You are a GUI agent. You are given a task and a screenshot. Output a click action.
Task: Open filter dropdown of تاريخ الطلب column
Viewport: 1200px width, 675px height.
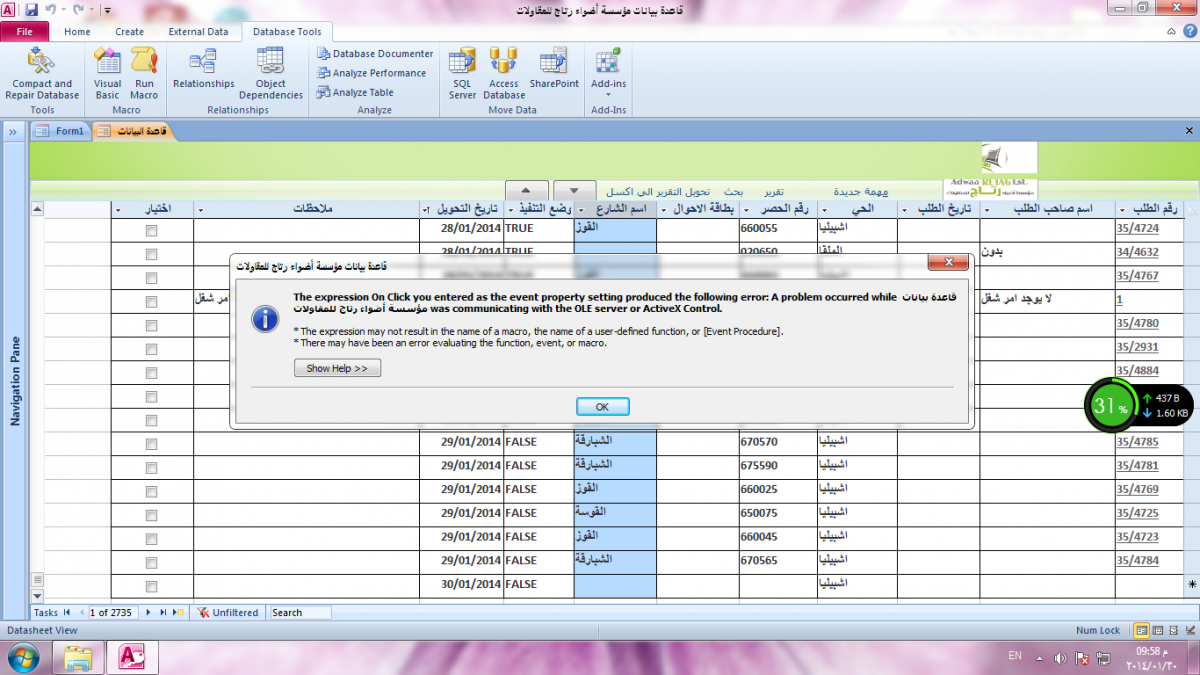pyautogui.click(x=903, y=210)
